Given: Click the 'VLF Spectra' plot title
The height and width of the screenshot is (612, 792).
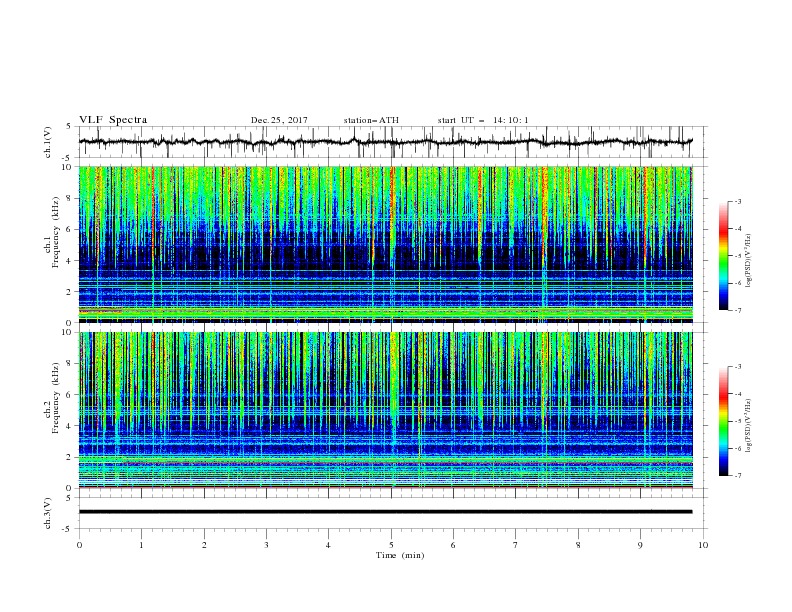Looking at the screenshot, I should click(x=113, y=120).
